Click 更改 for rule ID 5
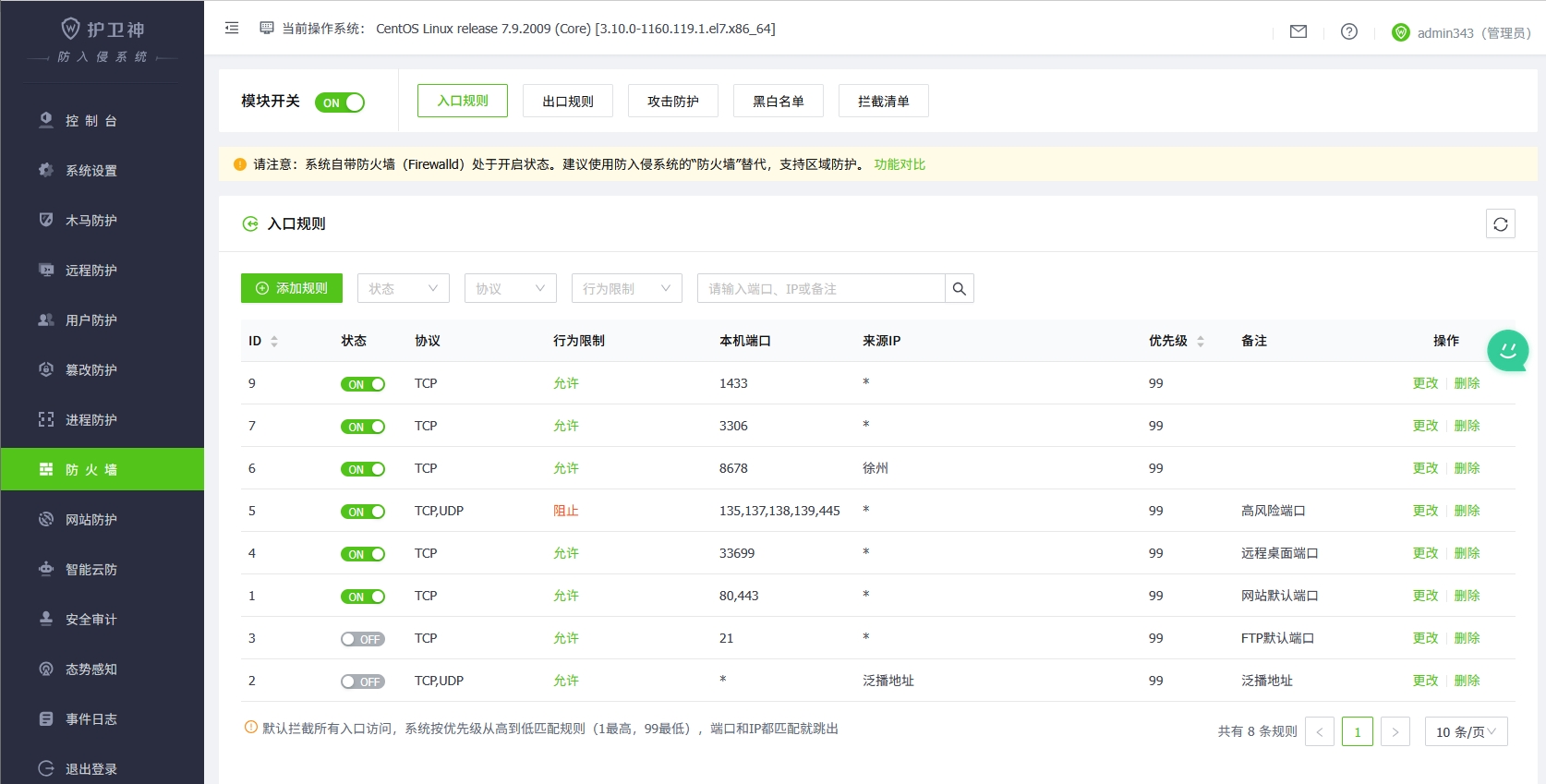This screenshot has height=784, width=1546. click(x=1425, y=511)
